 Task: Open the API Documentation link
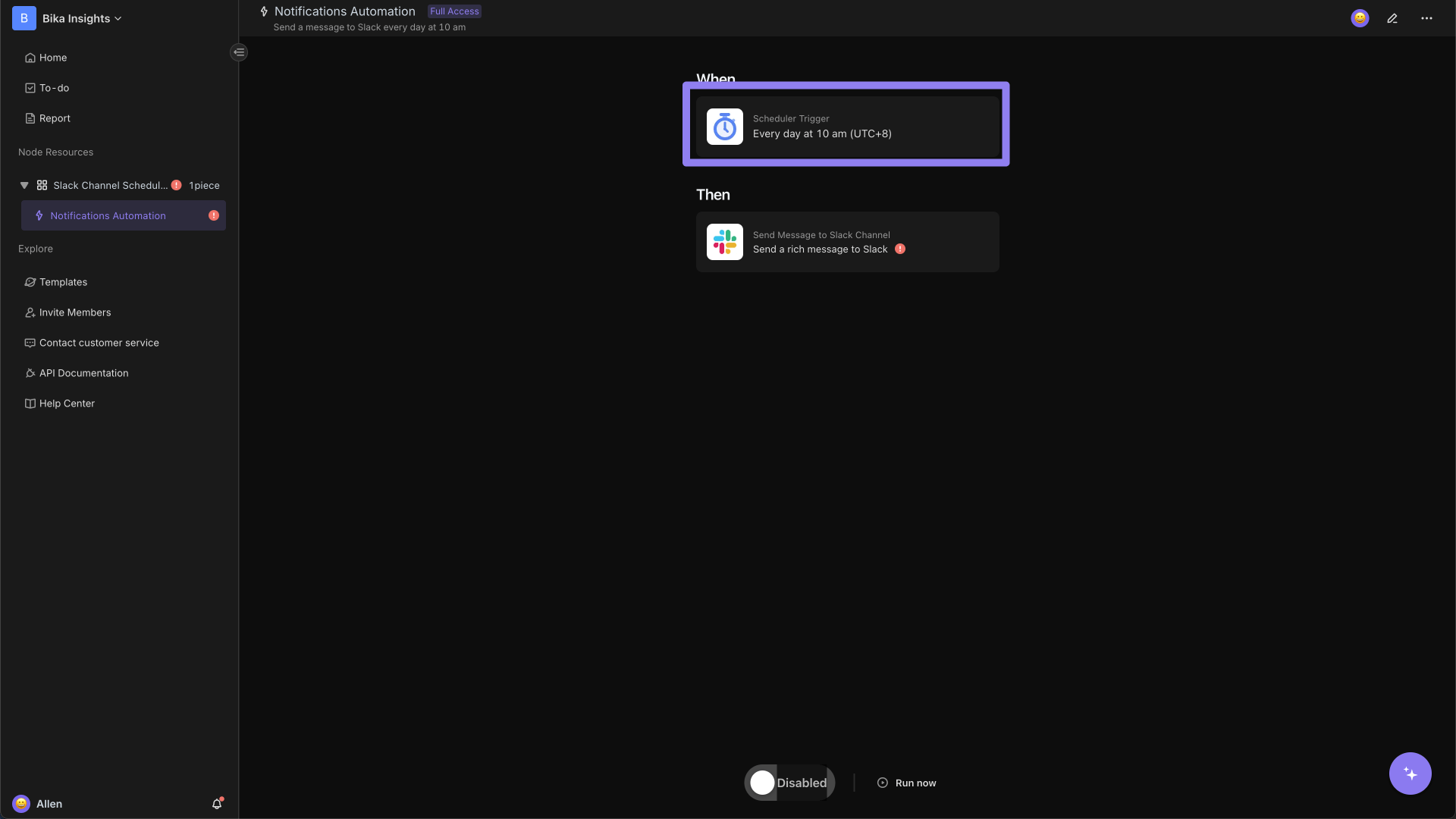tap(84, 374)
